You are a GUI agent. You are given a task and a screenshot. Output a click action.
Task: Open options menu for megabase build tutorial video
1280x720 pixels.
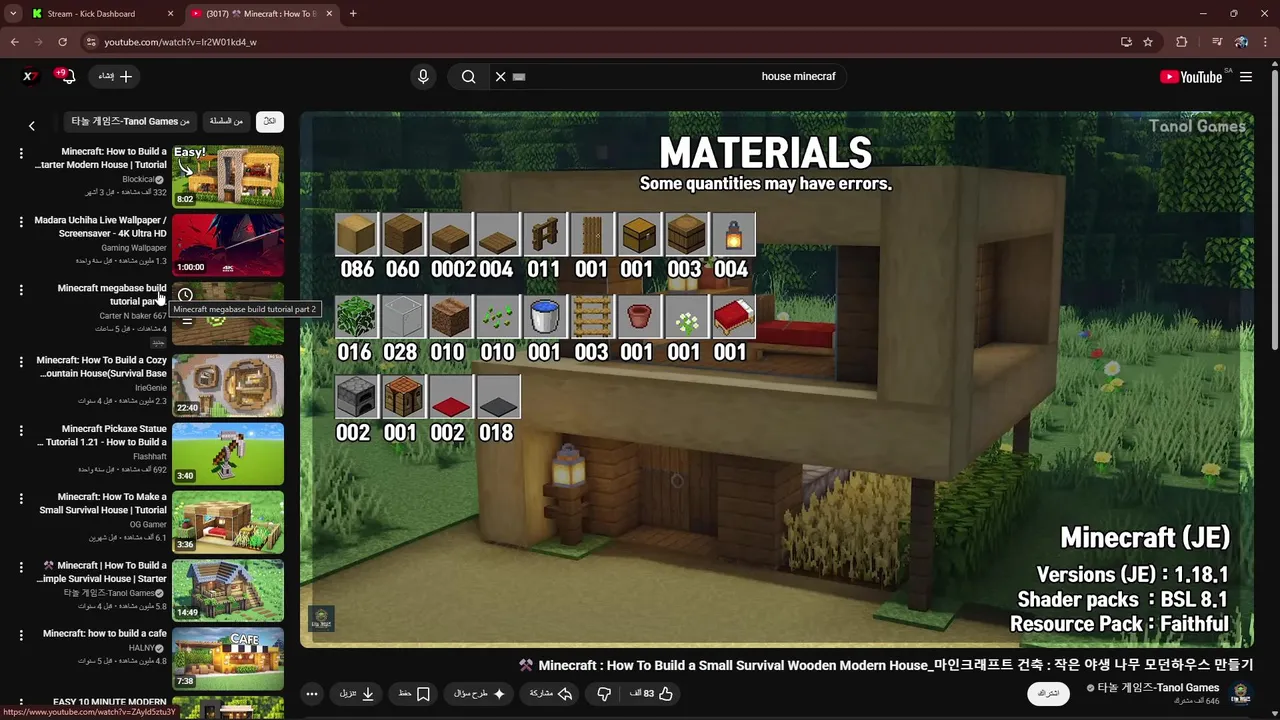pos(21,290)
